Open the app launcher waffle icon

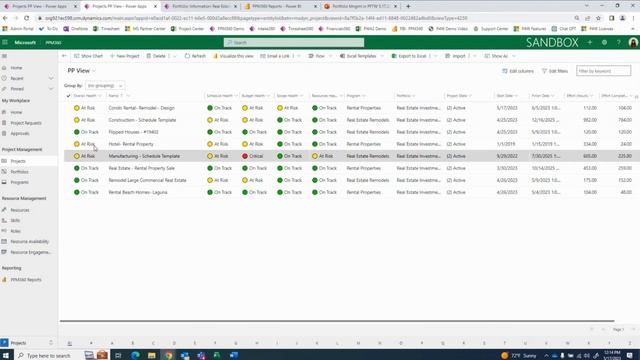[x=5, y=42]
